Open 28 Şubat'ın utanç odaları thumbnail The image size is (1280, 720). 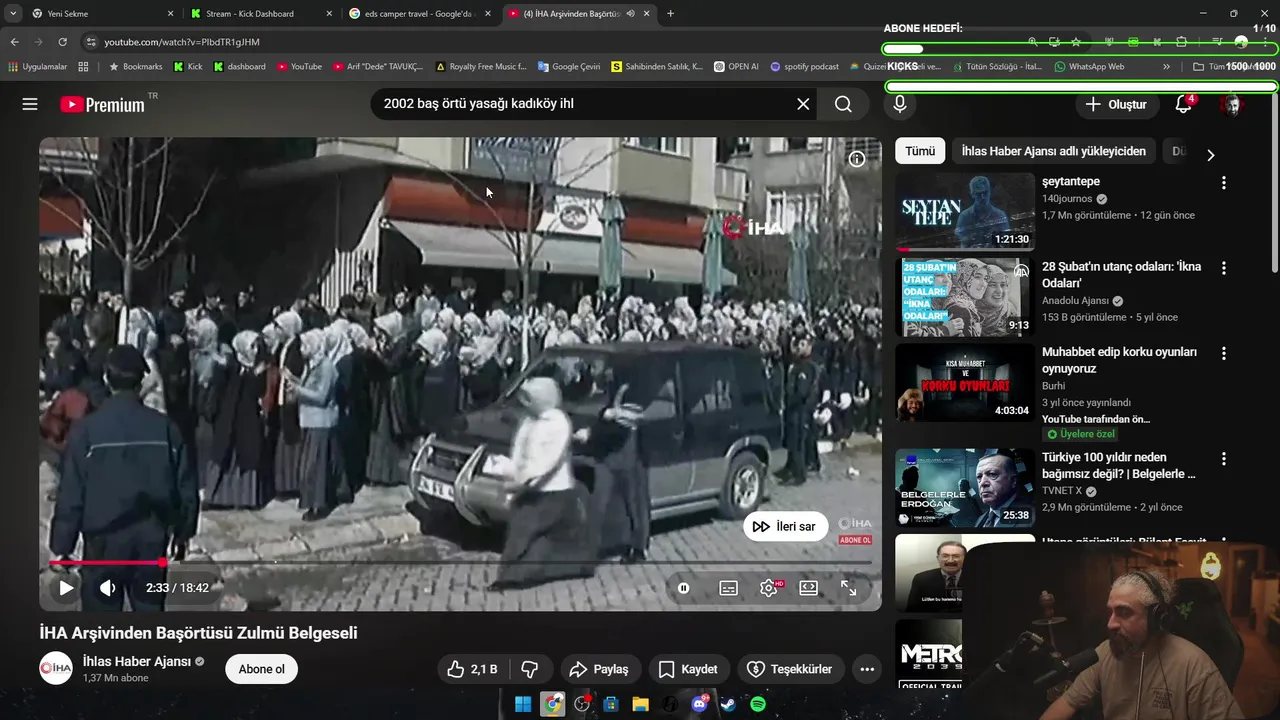click(965, 297)
